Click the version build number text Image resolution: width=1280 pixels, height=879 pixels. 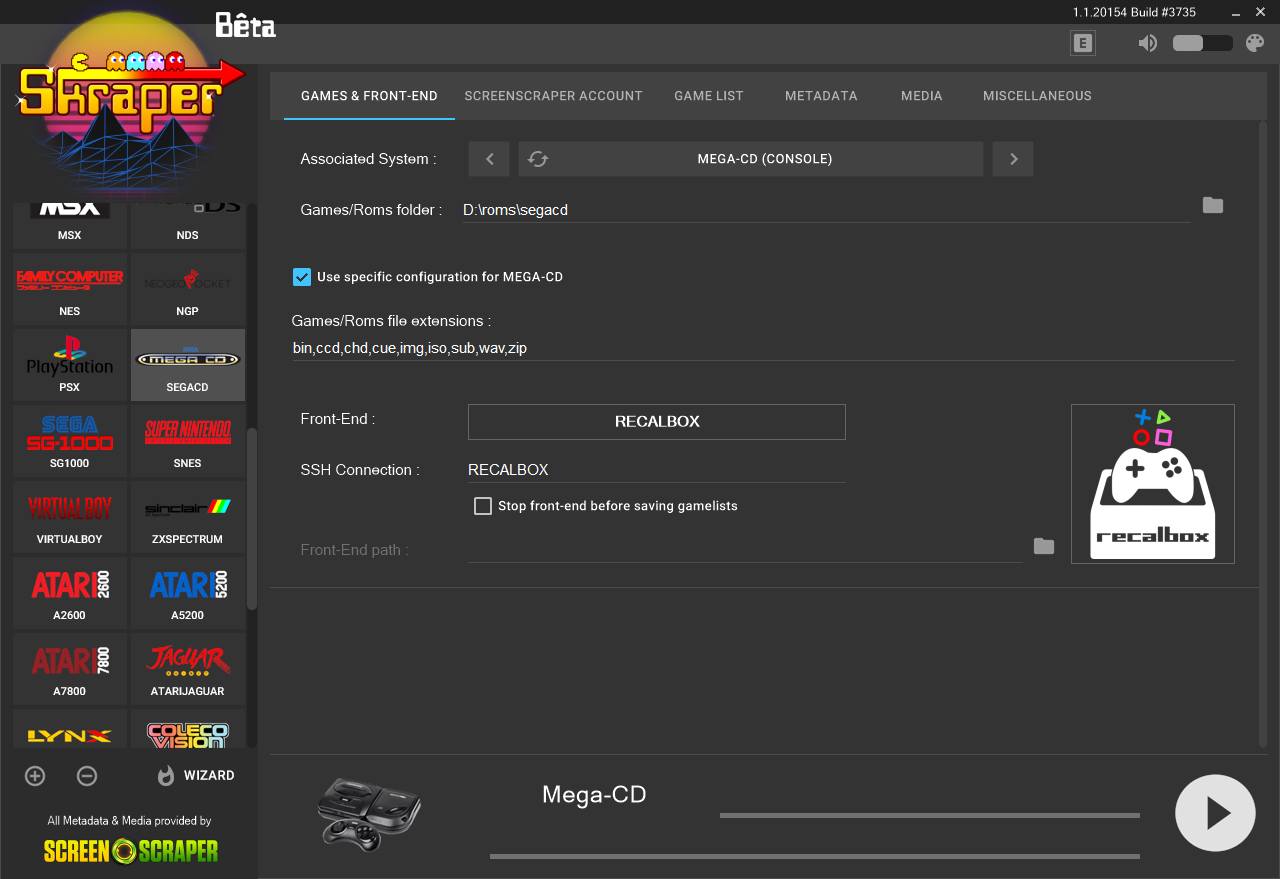click(1134, 12)
